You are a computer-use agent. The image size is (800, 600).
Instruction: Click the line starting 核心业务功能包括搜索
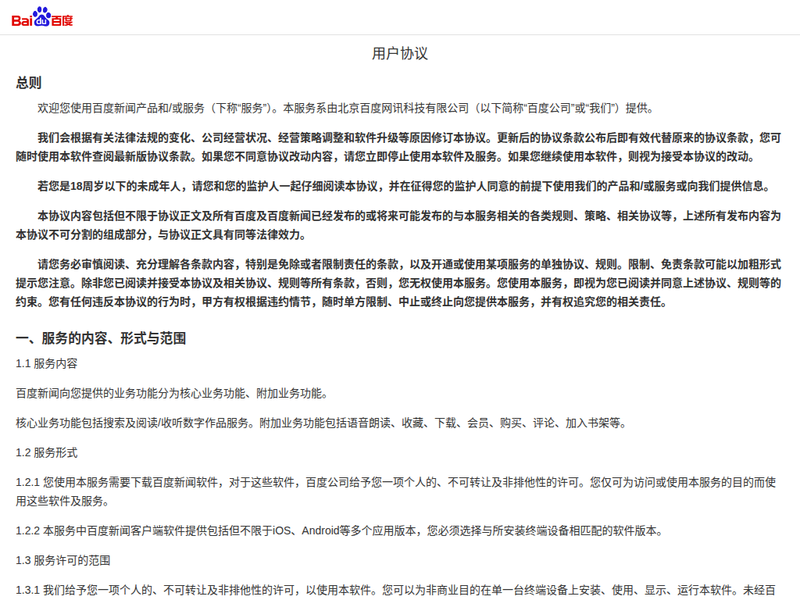(x=321, y=423)
